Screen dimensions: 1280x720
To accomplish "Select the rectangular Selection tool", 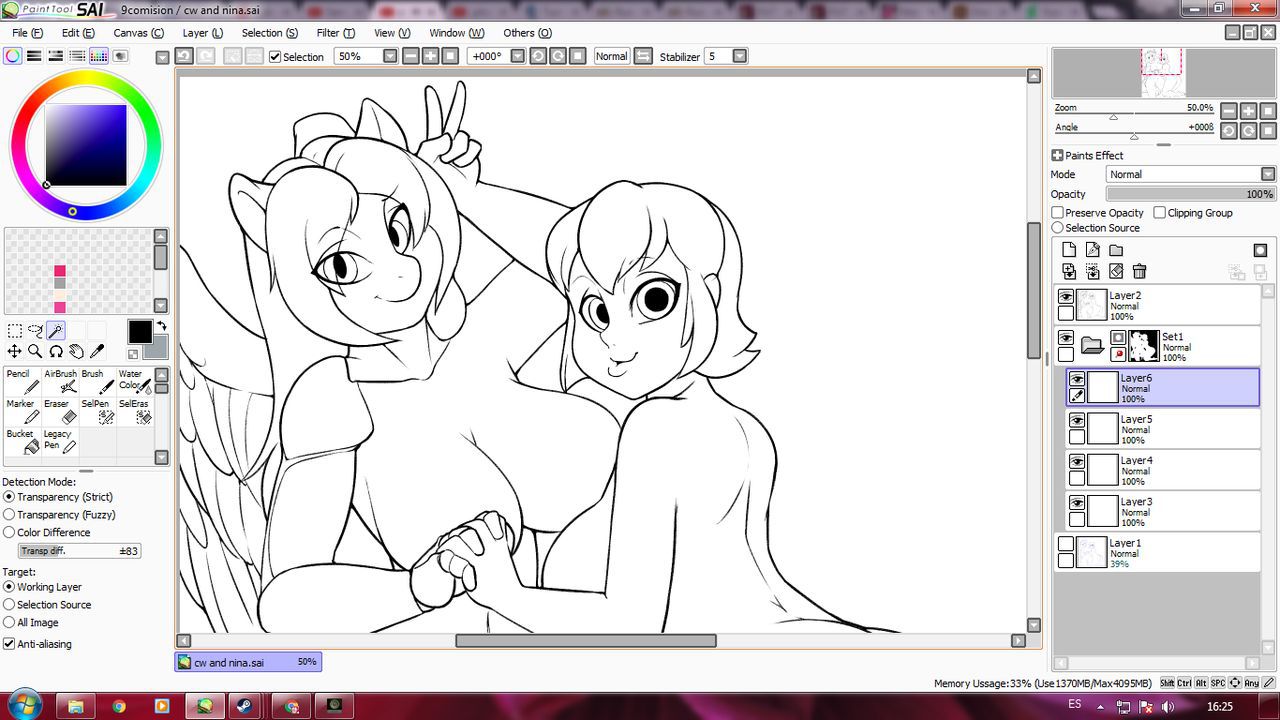I will tap(14, 331).
